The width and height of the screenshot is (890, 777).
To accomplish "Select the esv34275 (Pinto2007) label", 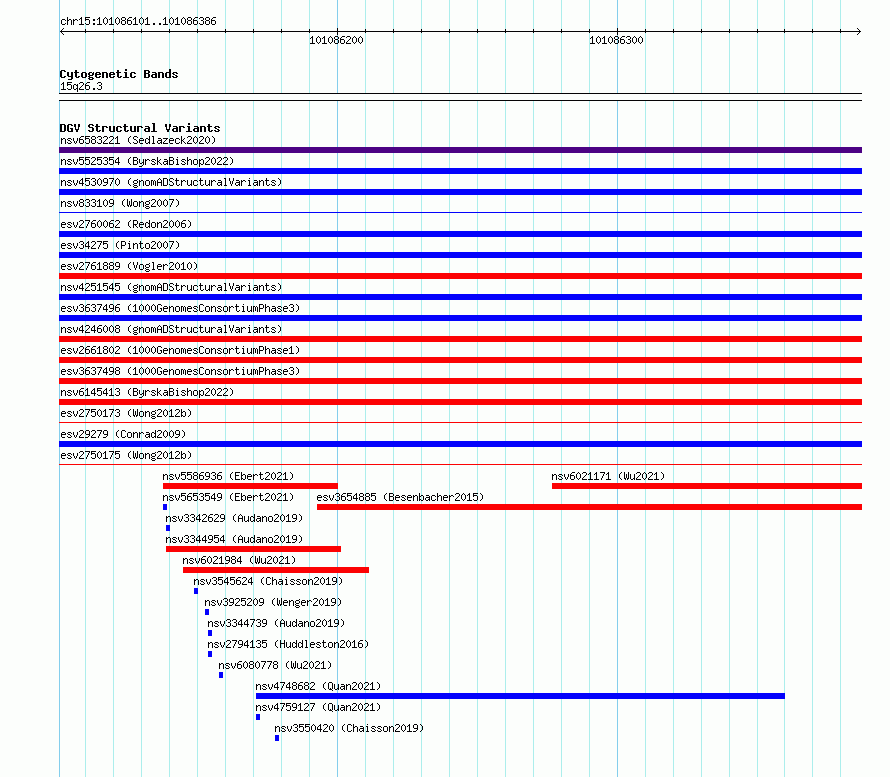I will coord(120,245).
